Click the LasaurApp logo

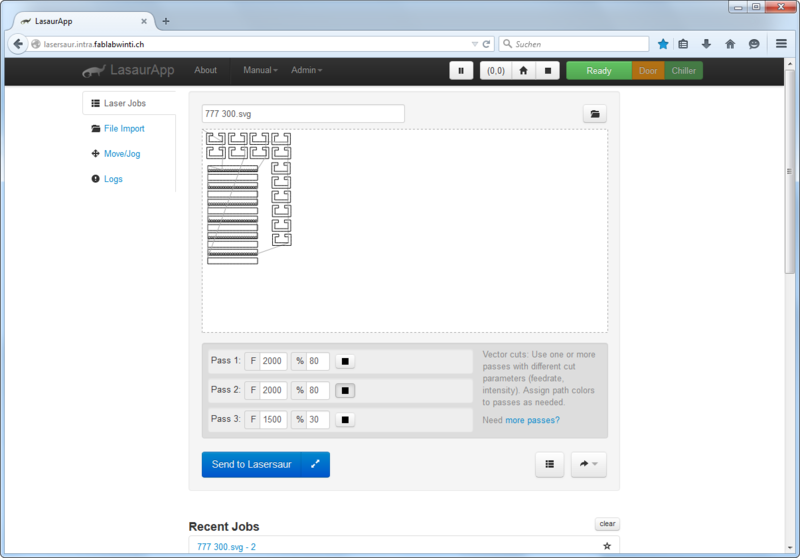click(129, 70)
